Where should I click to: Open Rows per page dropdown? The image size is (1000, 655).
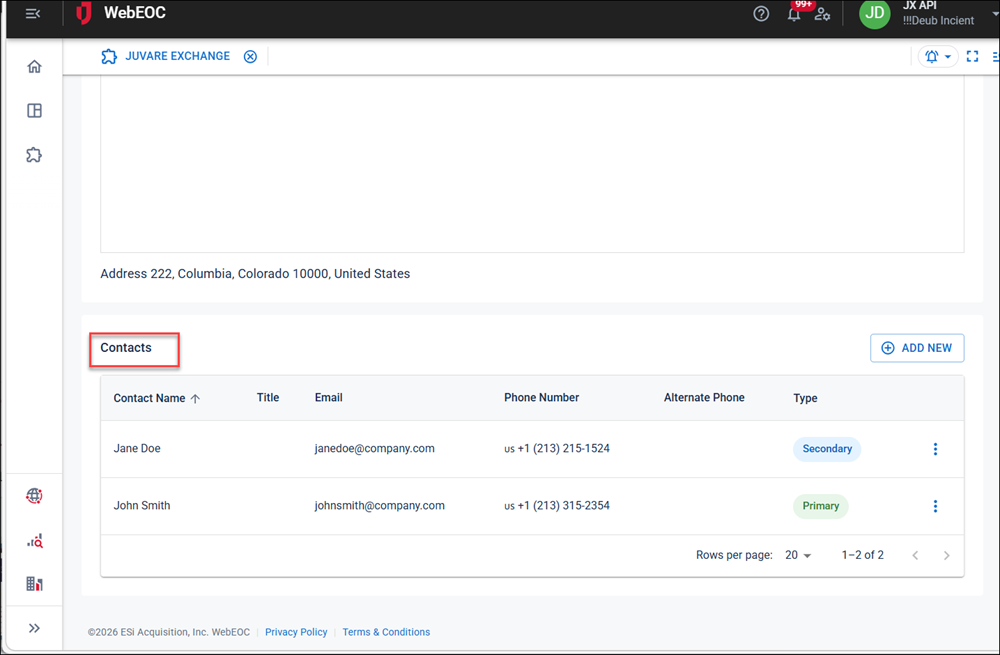(x=798, y=555)
